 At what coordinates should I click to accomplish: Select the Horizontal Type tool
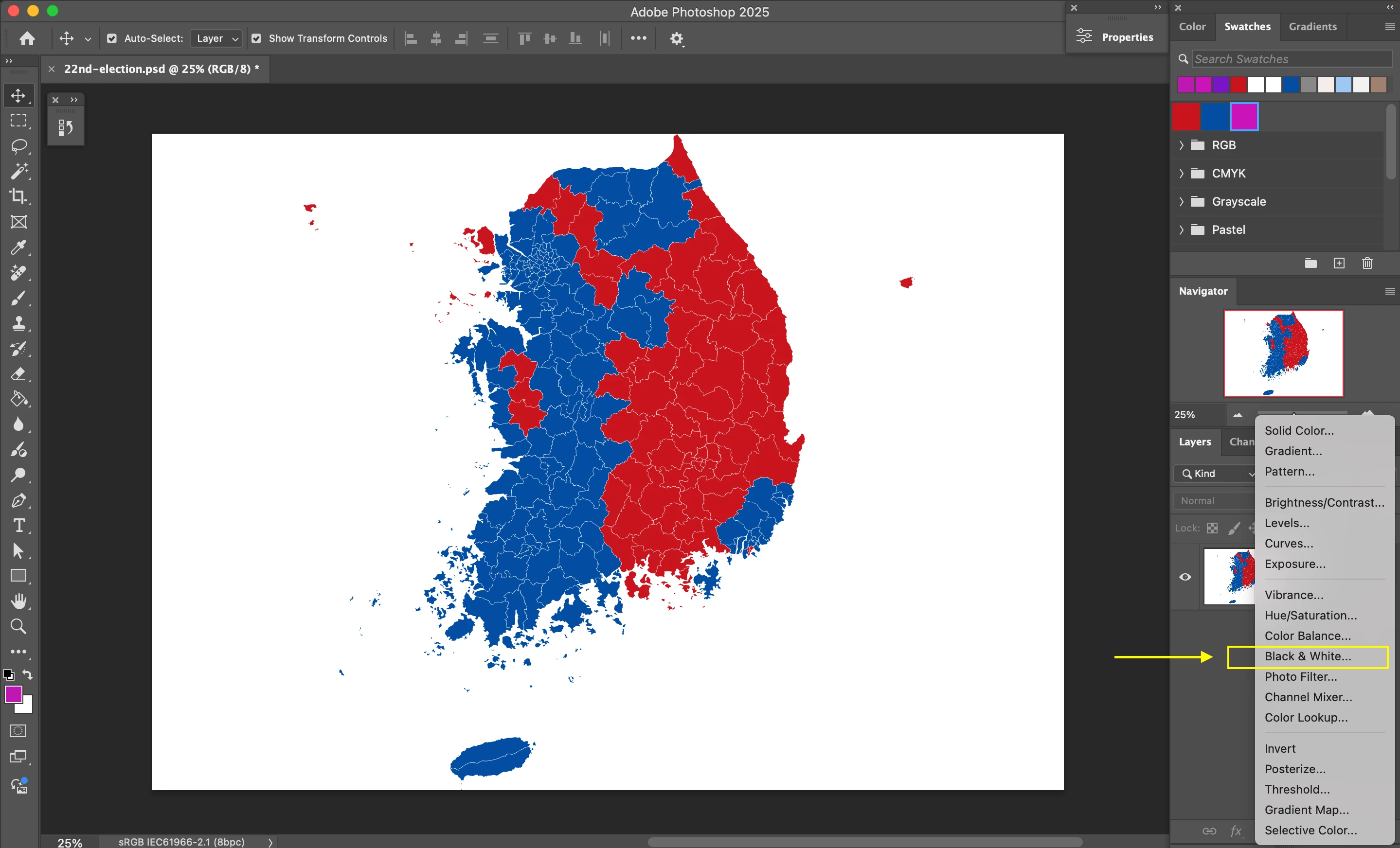coord(19,526)
